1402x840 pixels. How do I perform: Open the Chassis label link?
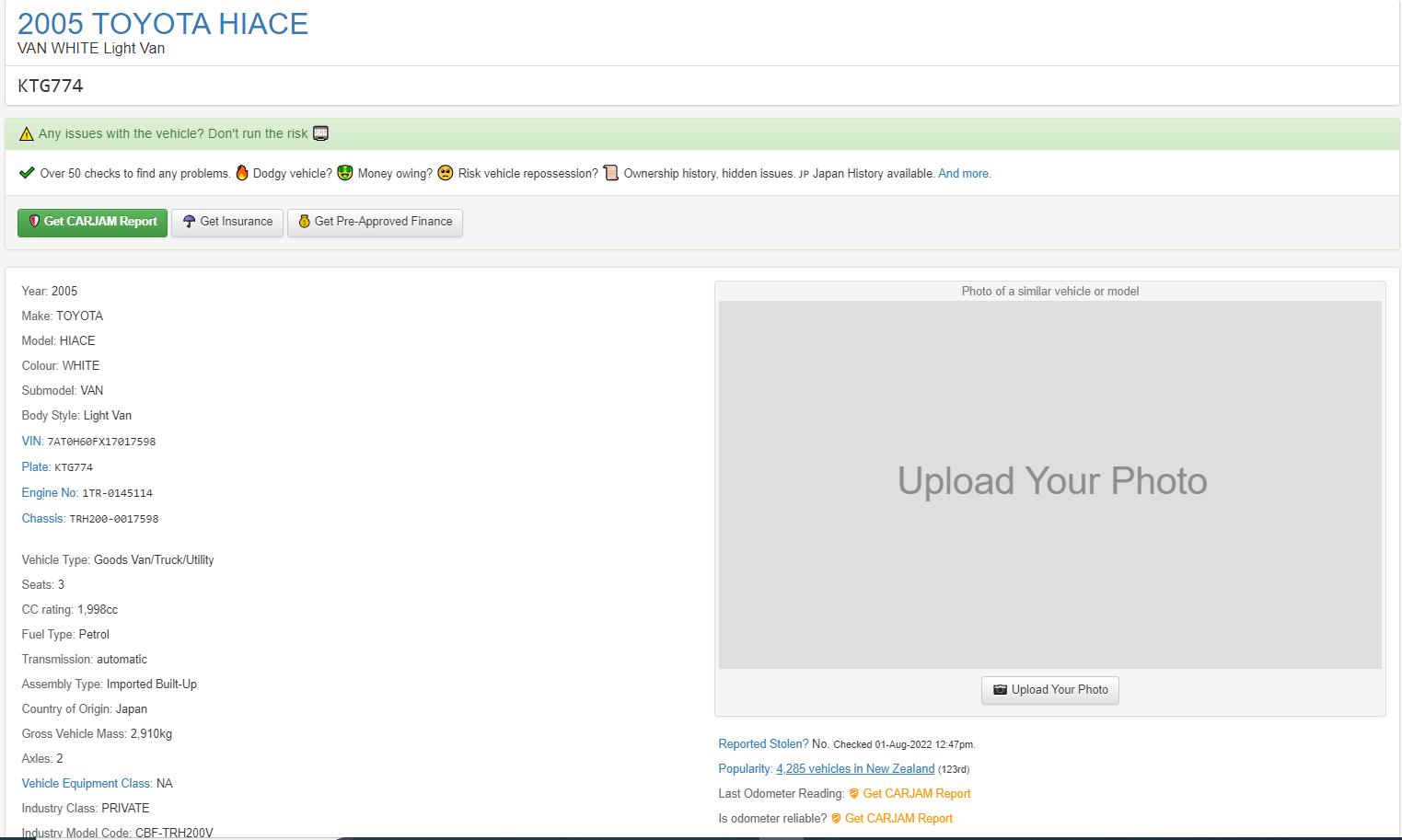pos(43,519)
